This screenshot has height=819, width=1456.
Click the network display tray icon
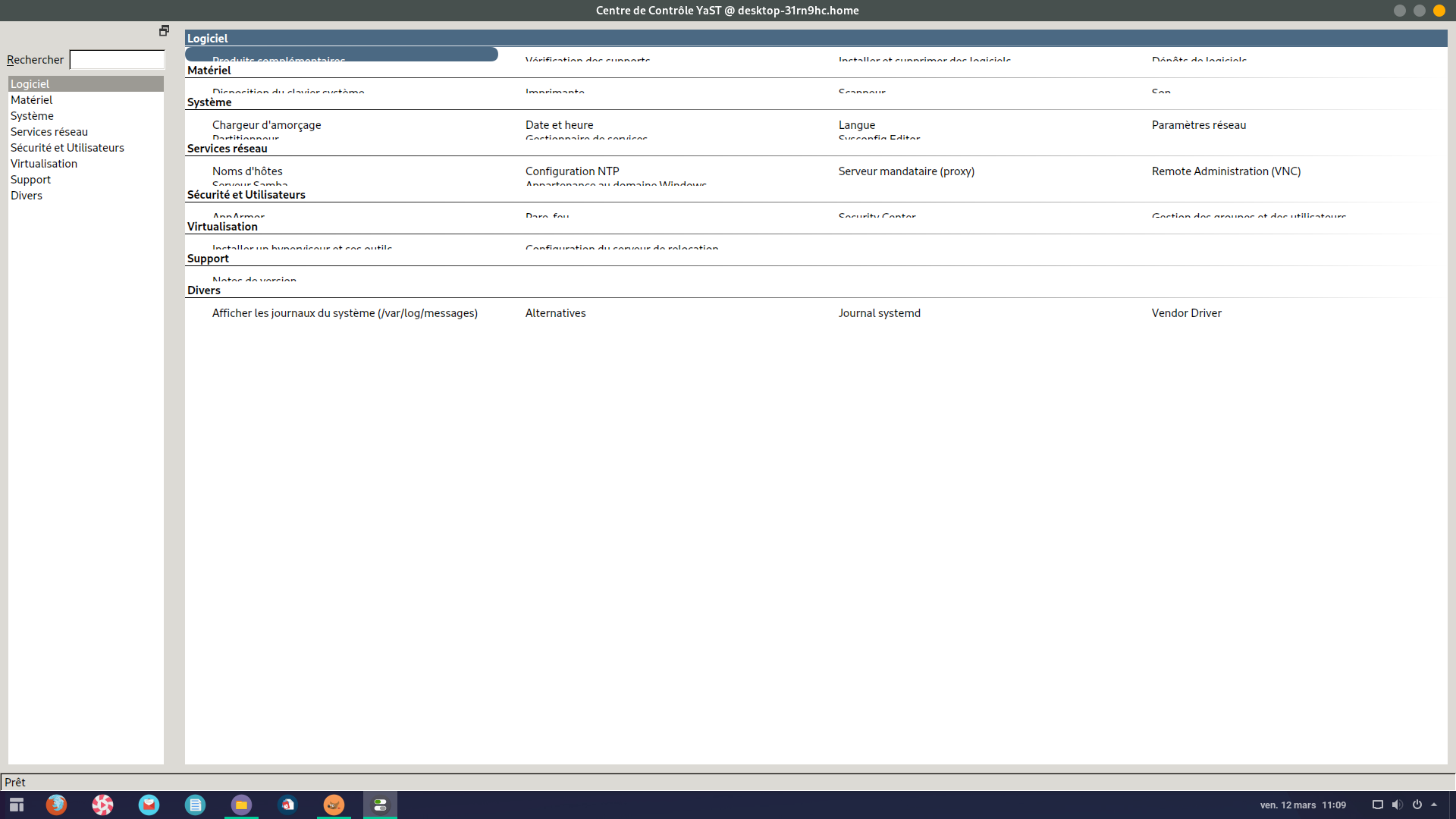tap(1377, 805)
